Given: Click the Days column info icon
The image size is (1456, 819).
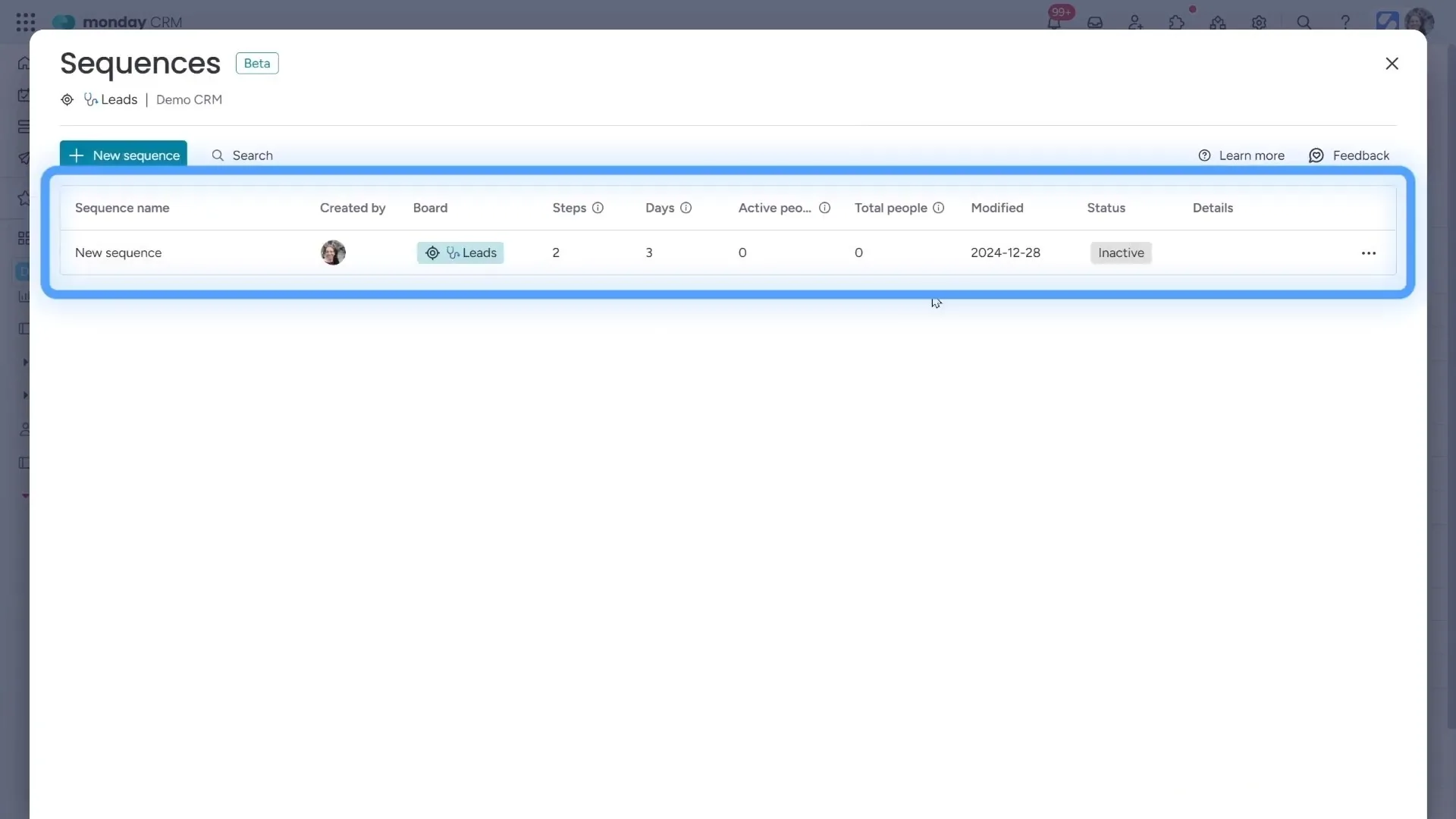Looking at the screenshot, I should (686, 208).
